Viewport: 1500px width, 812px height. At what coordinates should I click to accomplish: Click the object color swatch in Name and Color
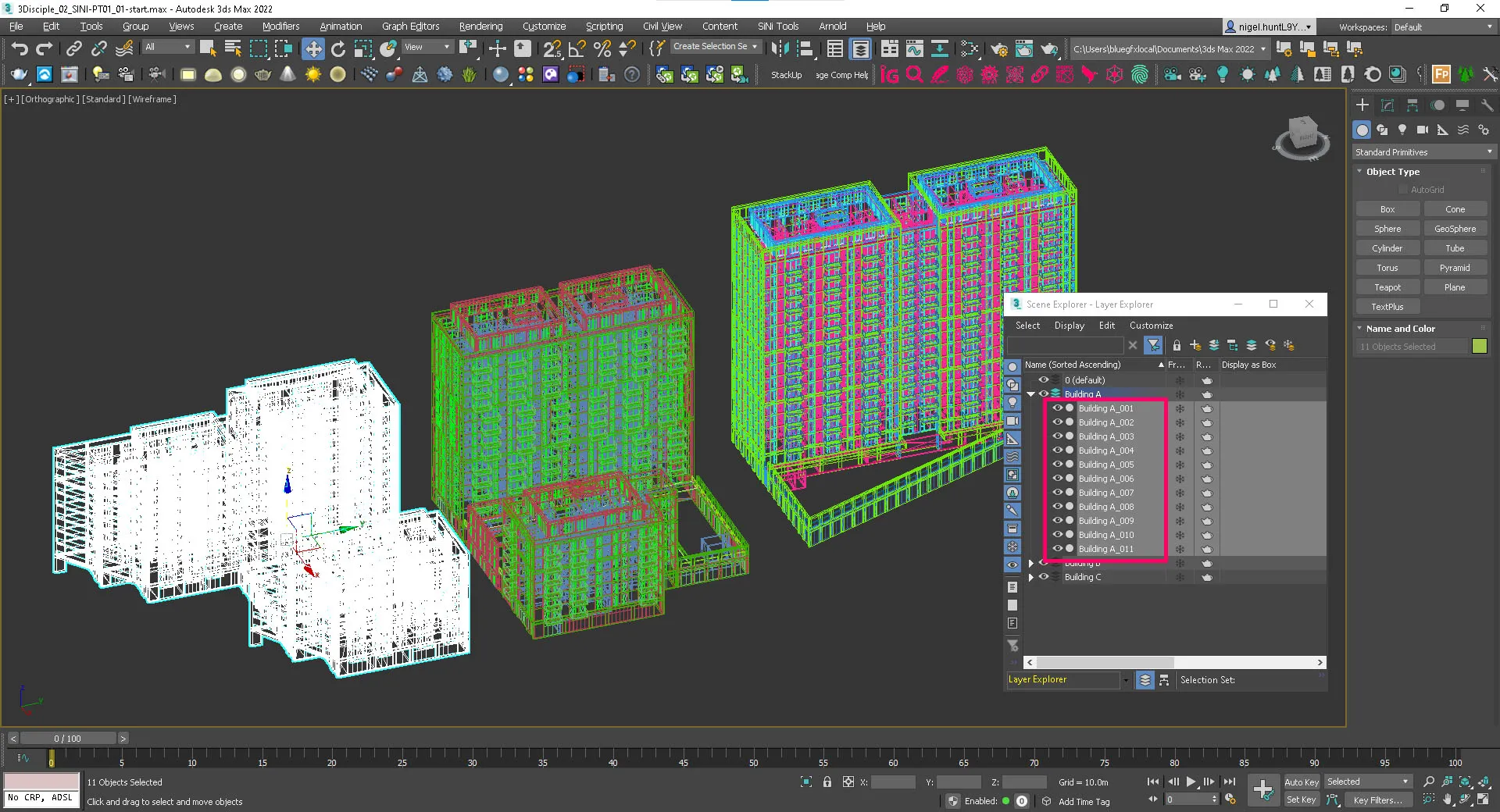(x=1480, y=346)
